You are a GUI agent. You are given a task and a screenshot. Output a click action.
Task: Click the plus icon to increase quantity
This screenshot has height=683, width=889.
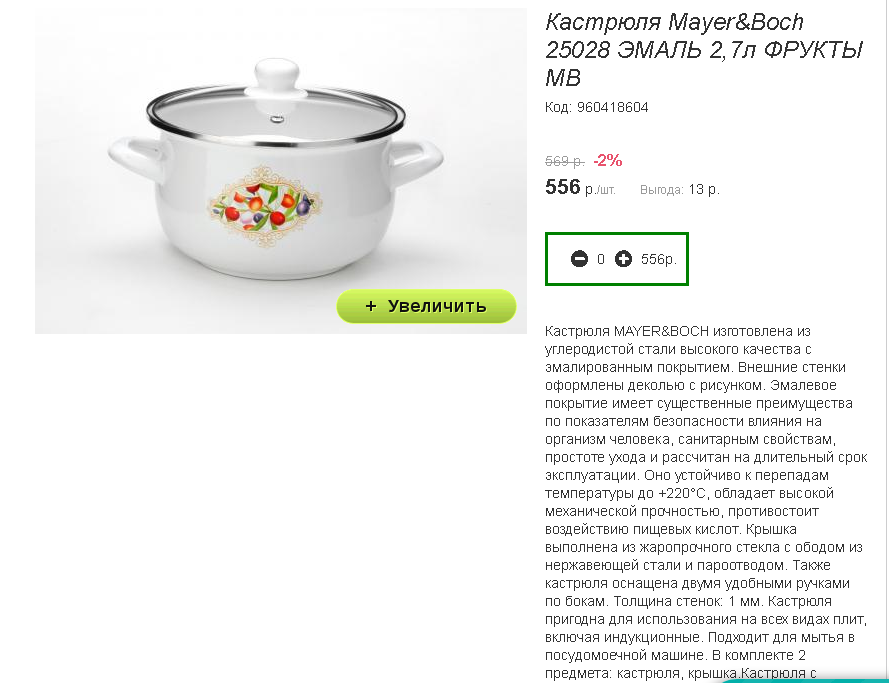[x=623, y=259]
